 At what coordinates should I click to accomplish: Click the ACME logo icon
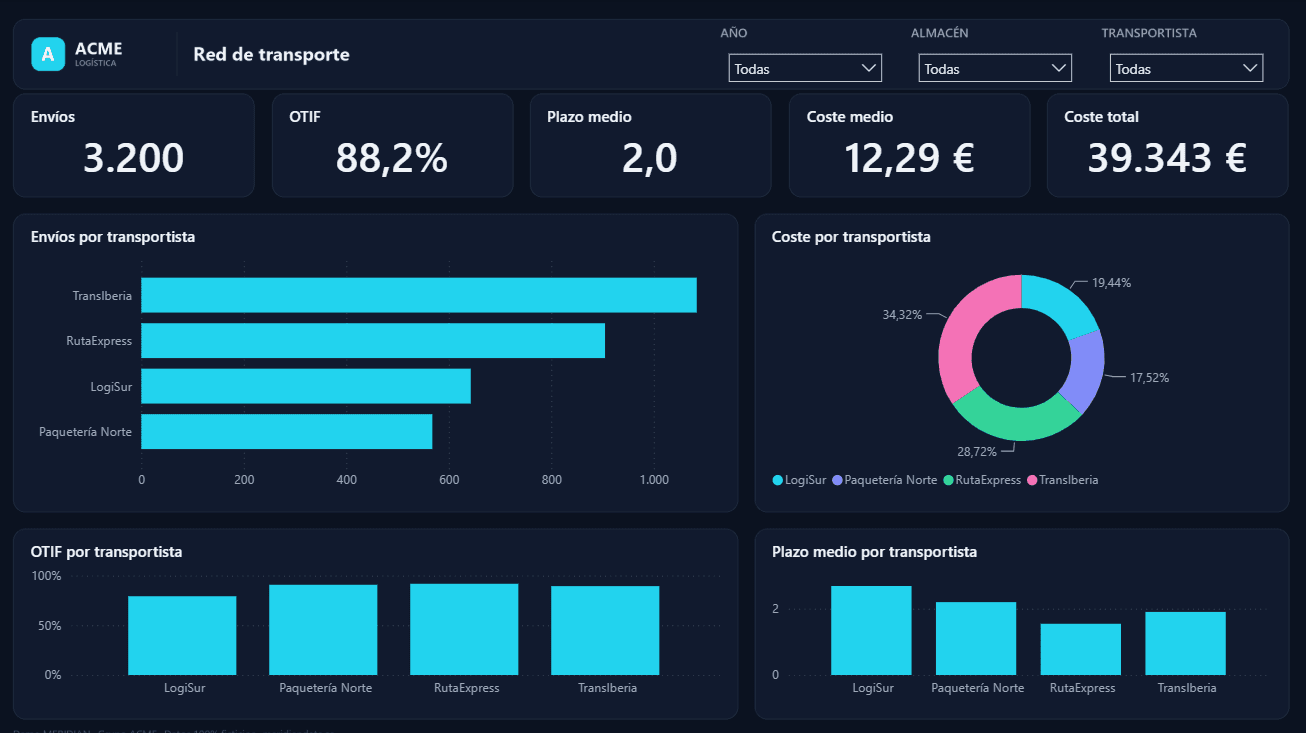point(48,54)
